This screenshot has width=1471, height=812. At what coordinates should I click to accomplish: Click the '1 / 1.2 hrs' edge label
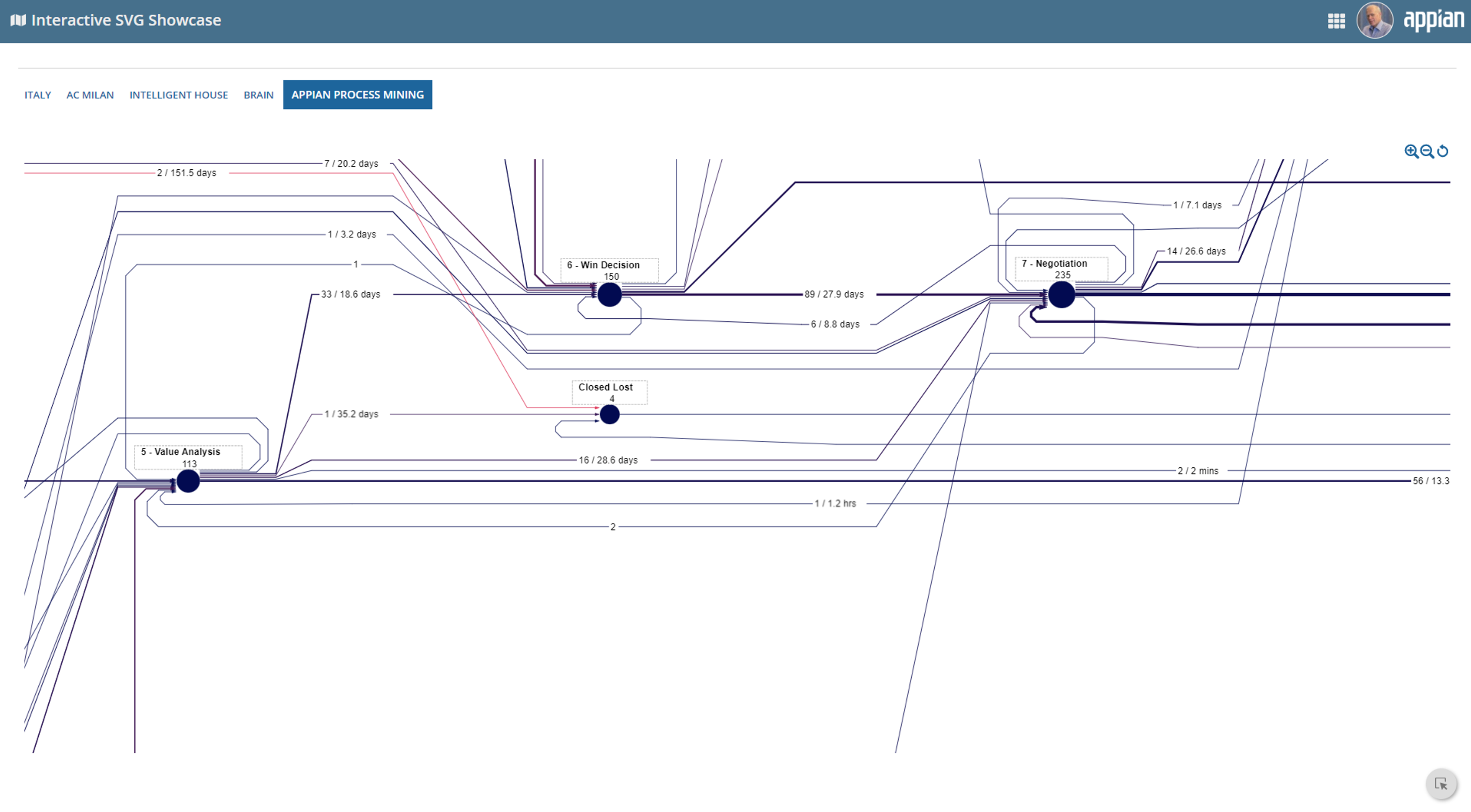coord(835,504)
